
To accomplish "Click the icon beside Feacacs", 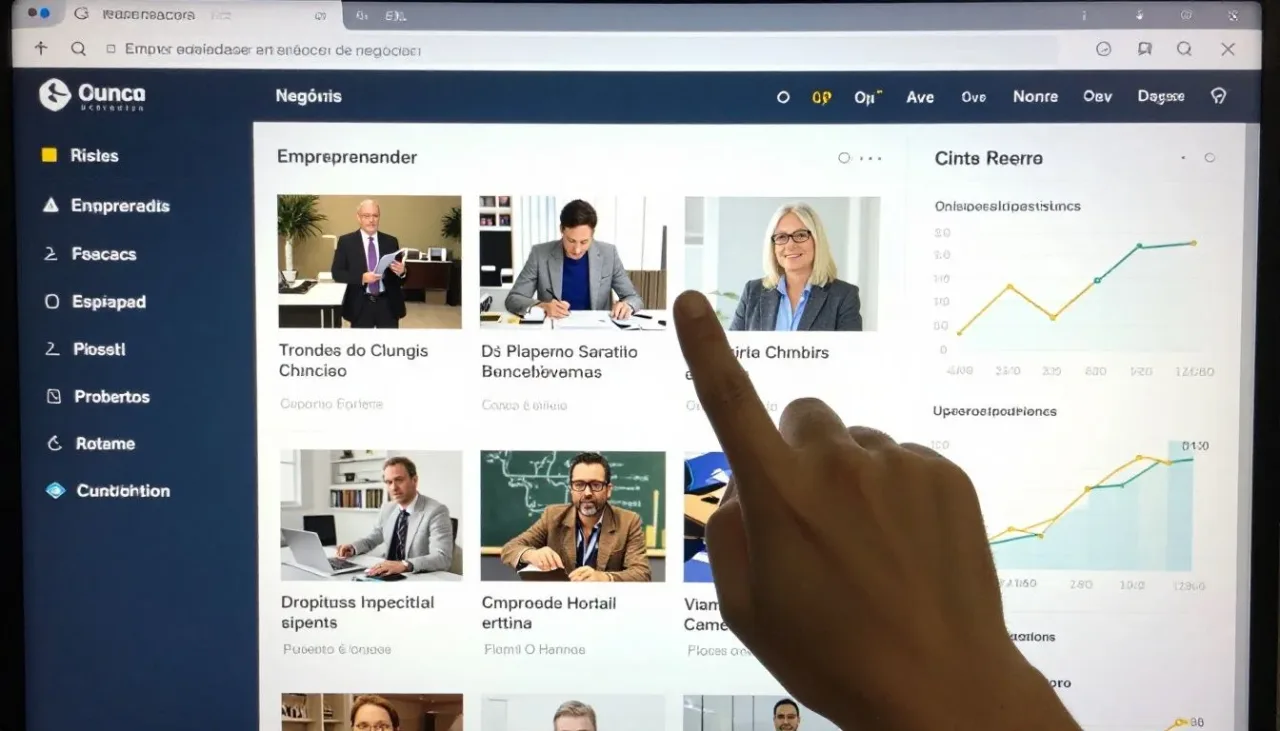I will click(51, 254).
